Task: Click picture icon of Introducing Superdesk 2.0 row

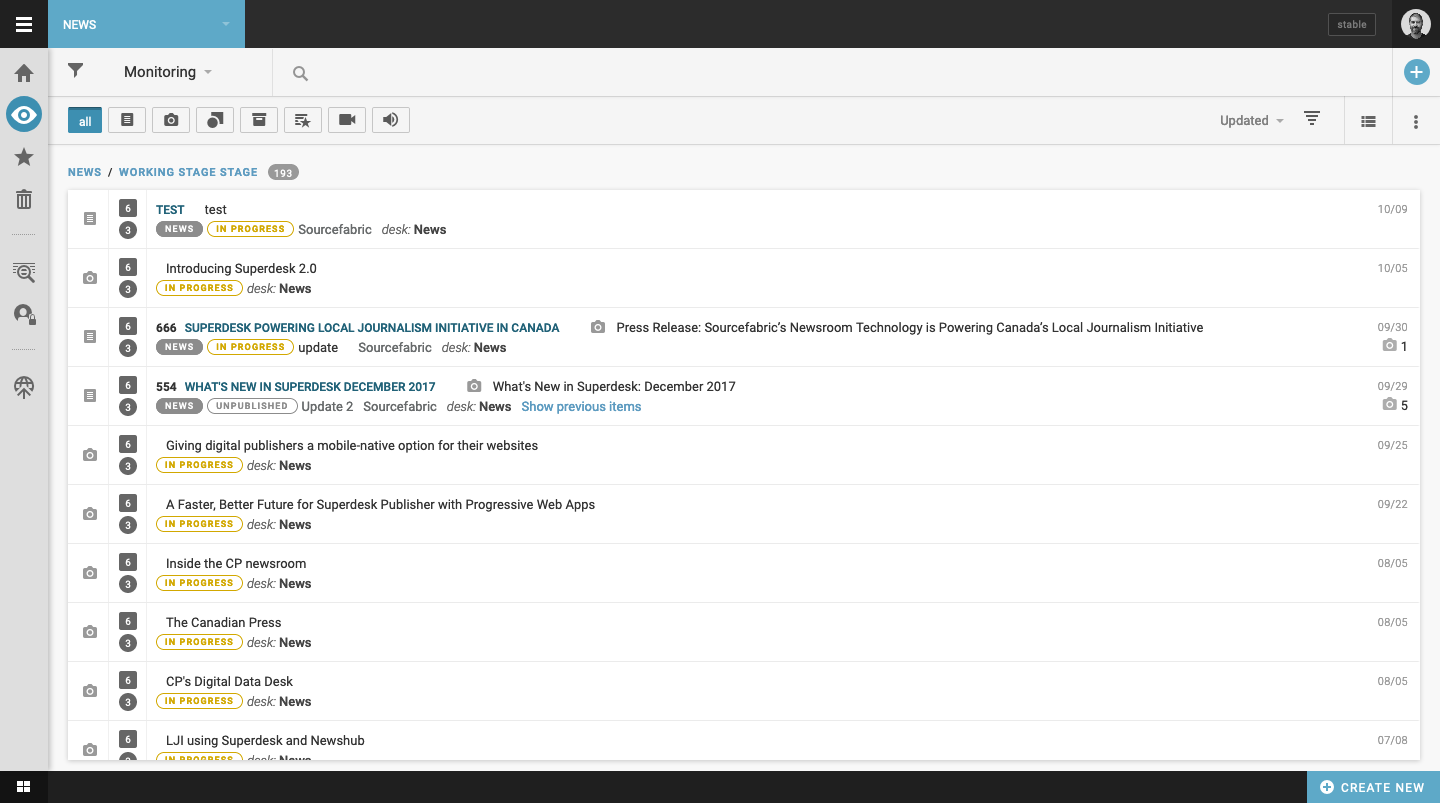Action: pos(90,278)
